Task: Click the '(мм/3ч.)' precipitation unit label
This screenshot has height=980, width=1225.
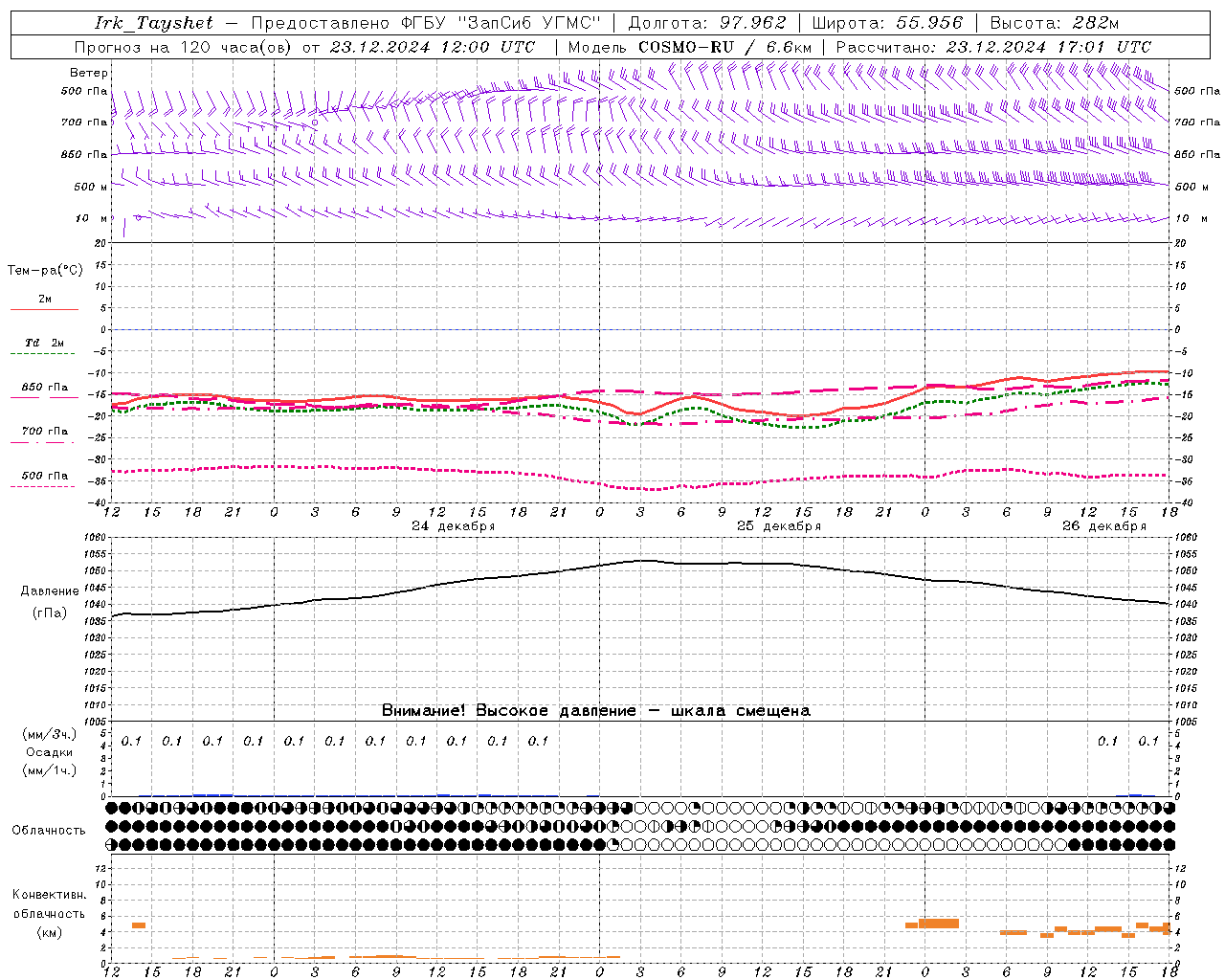Action: 50,735
